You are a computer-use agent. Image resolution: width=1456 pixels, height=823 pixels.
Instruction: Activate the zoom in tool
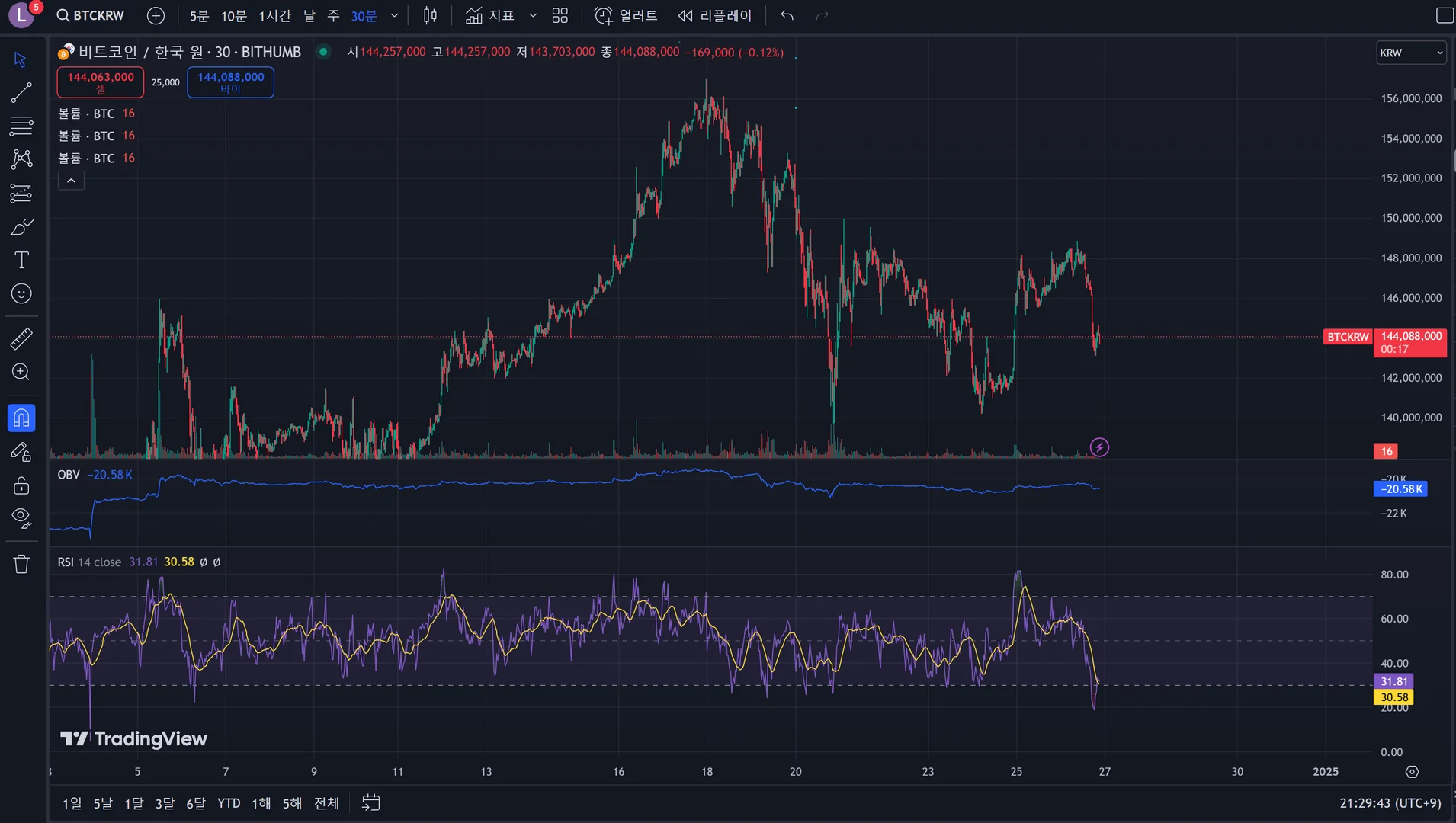tap(21, 372)
